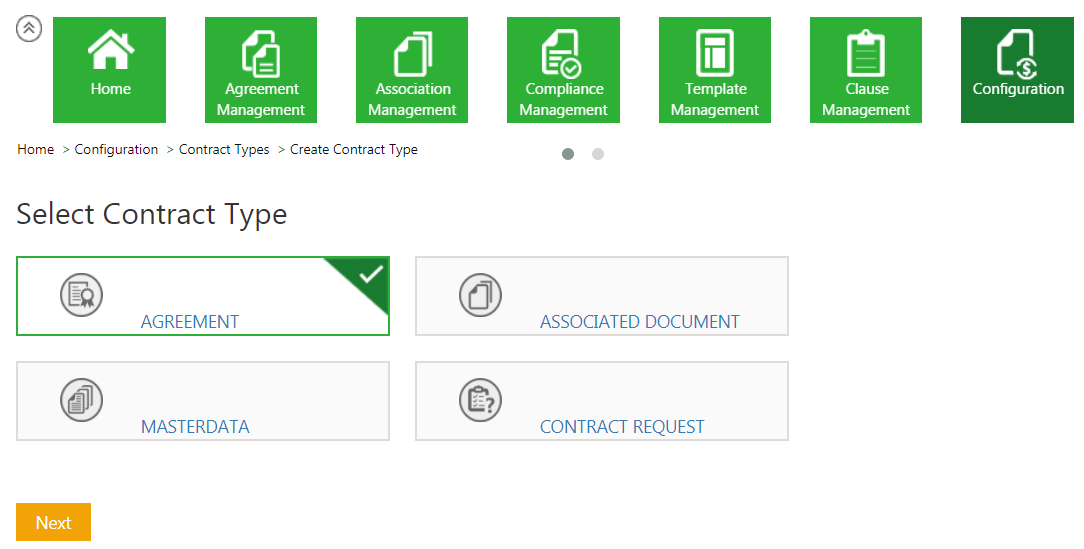Viewport: 1084px width, 549px height.
Task: Click the Masterdata stacked documents icon
Action: click(x=81, y=399)
